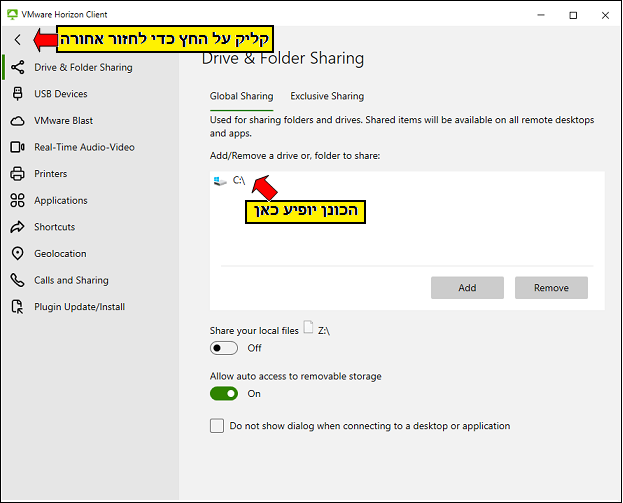Viewport: 623px width, 503px height.
Task: Click the Printers printer icon
Action: click(x=17, y=174)
